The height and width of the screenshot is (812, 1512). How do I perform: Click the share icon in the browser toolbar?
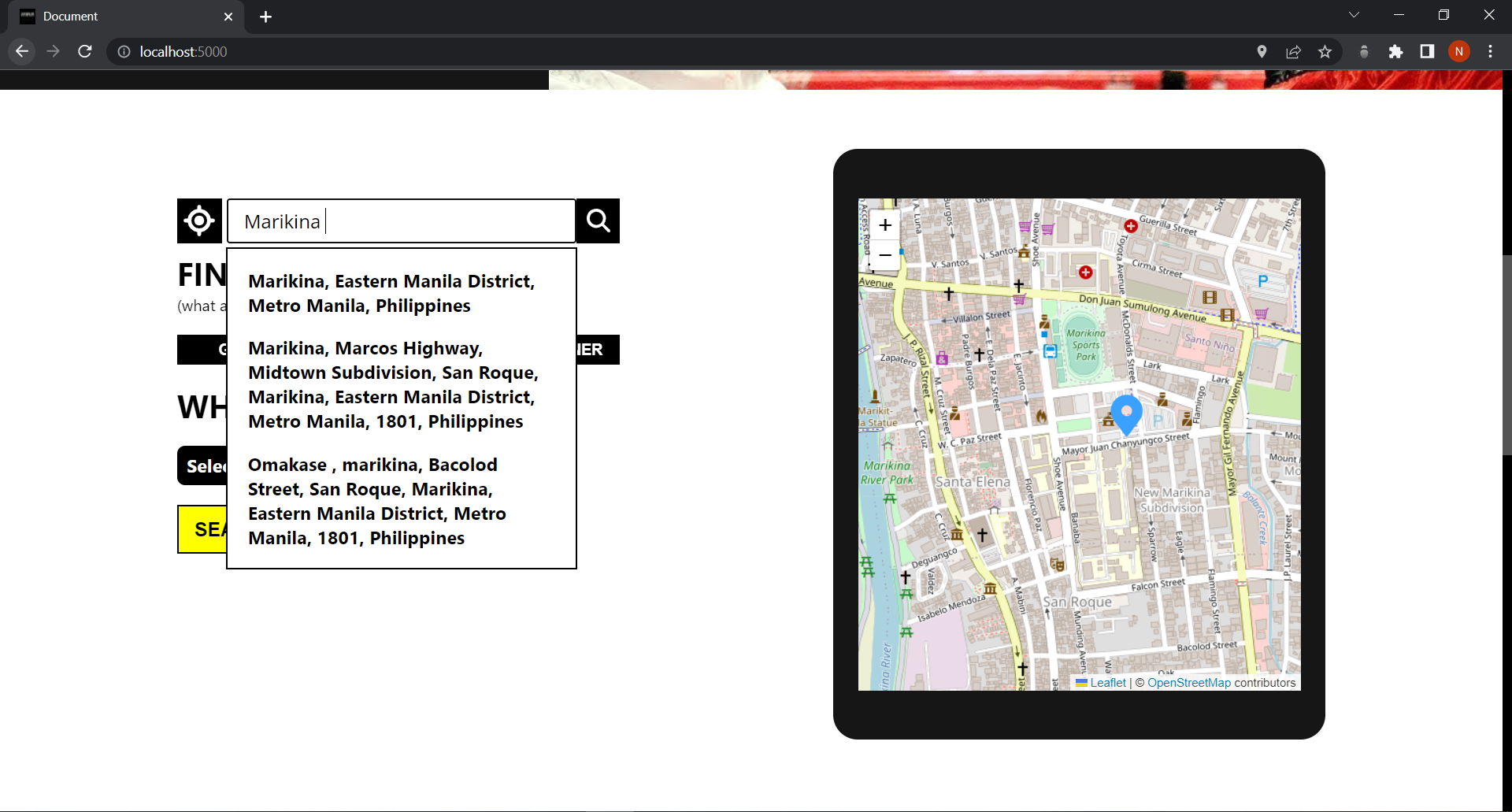[x=1294, y=51]
